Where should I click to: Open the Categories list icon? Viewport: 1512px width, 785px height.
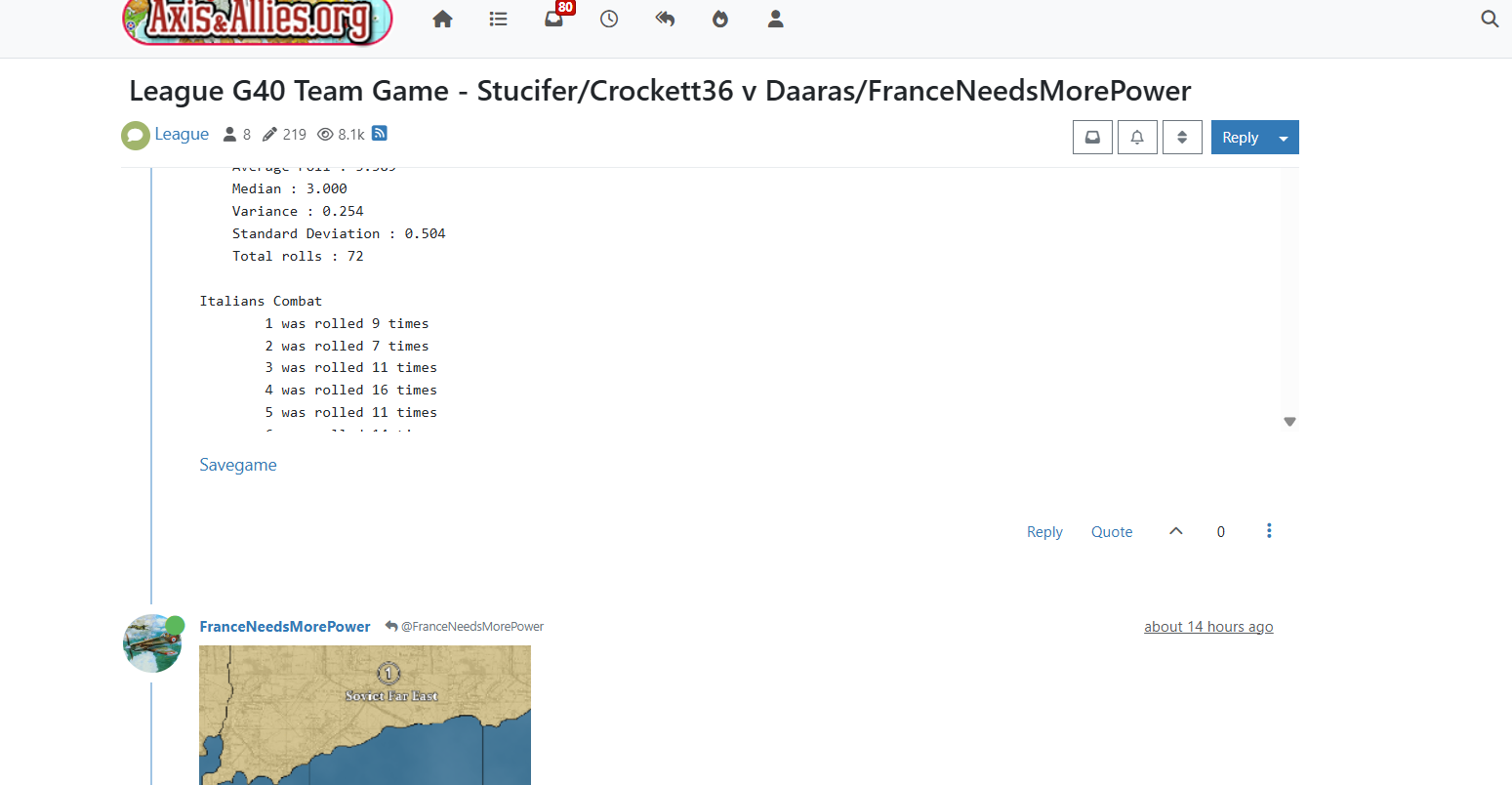click(x=498, y=19)
